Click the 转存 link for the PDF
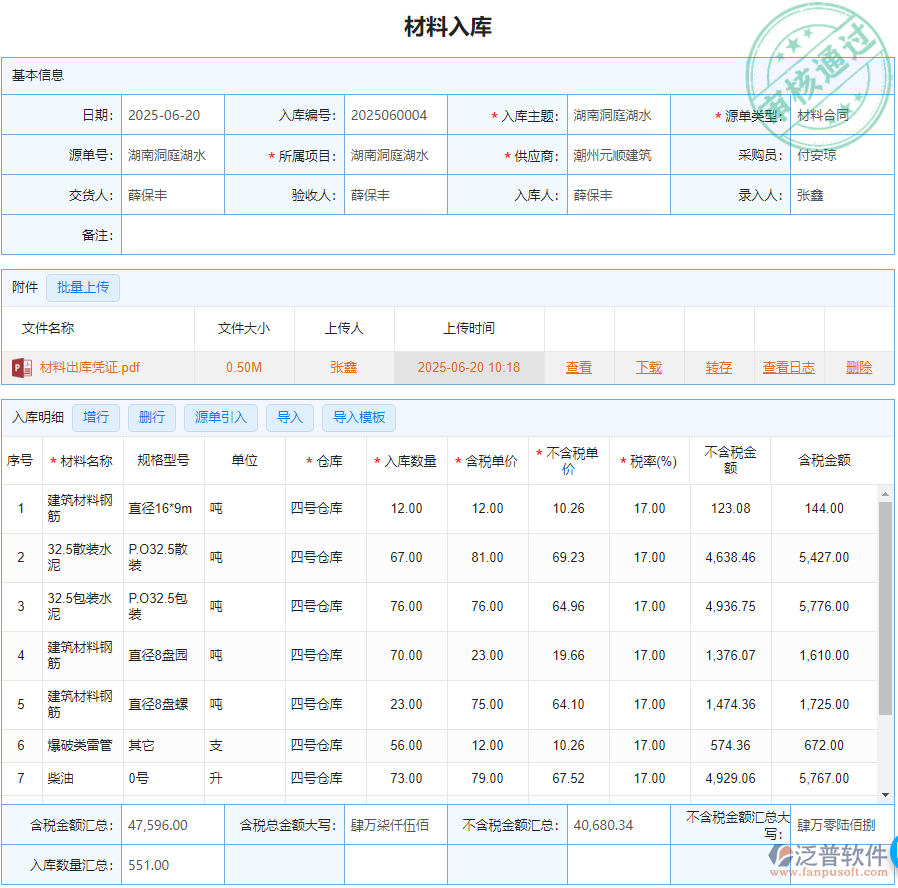 [719, 367]
